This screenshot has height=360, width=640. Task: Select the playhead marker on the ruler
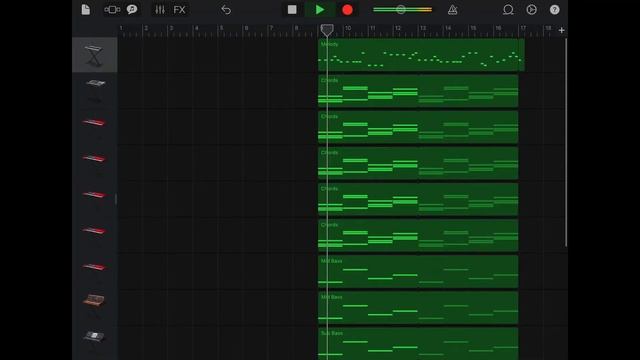(327, 29)
